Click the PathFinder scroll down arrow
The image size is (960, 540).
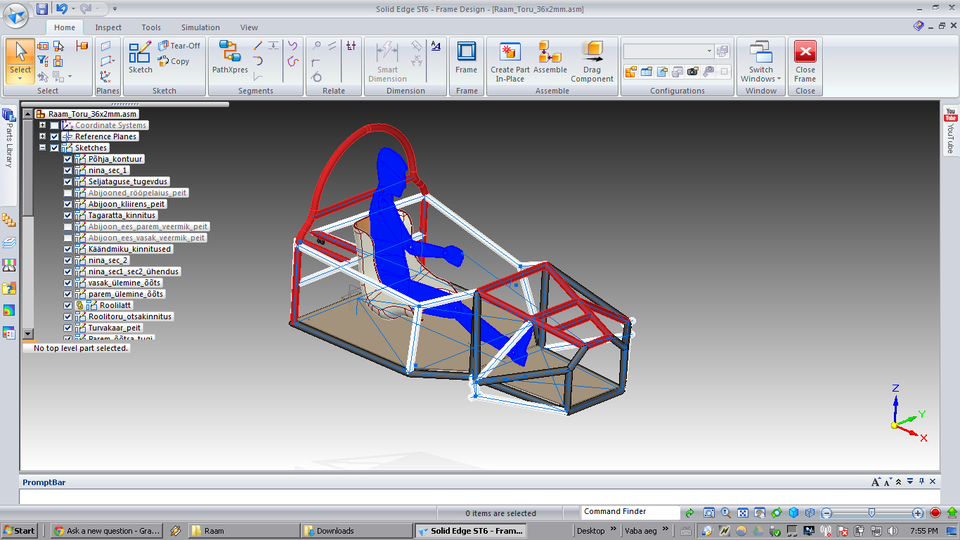[28, 334]
